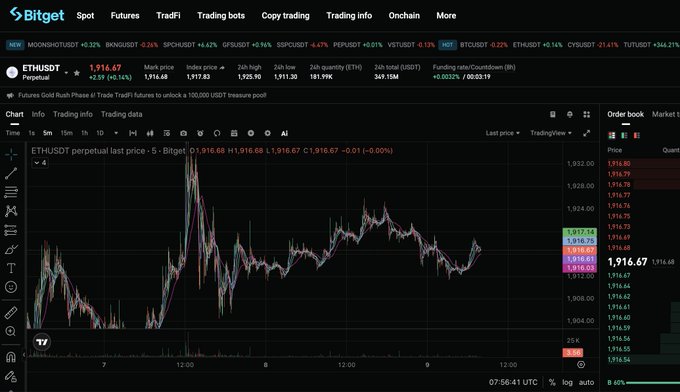Open the Spot navigation menu
680x392 pixels.
tap(85, 16)
